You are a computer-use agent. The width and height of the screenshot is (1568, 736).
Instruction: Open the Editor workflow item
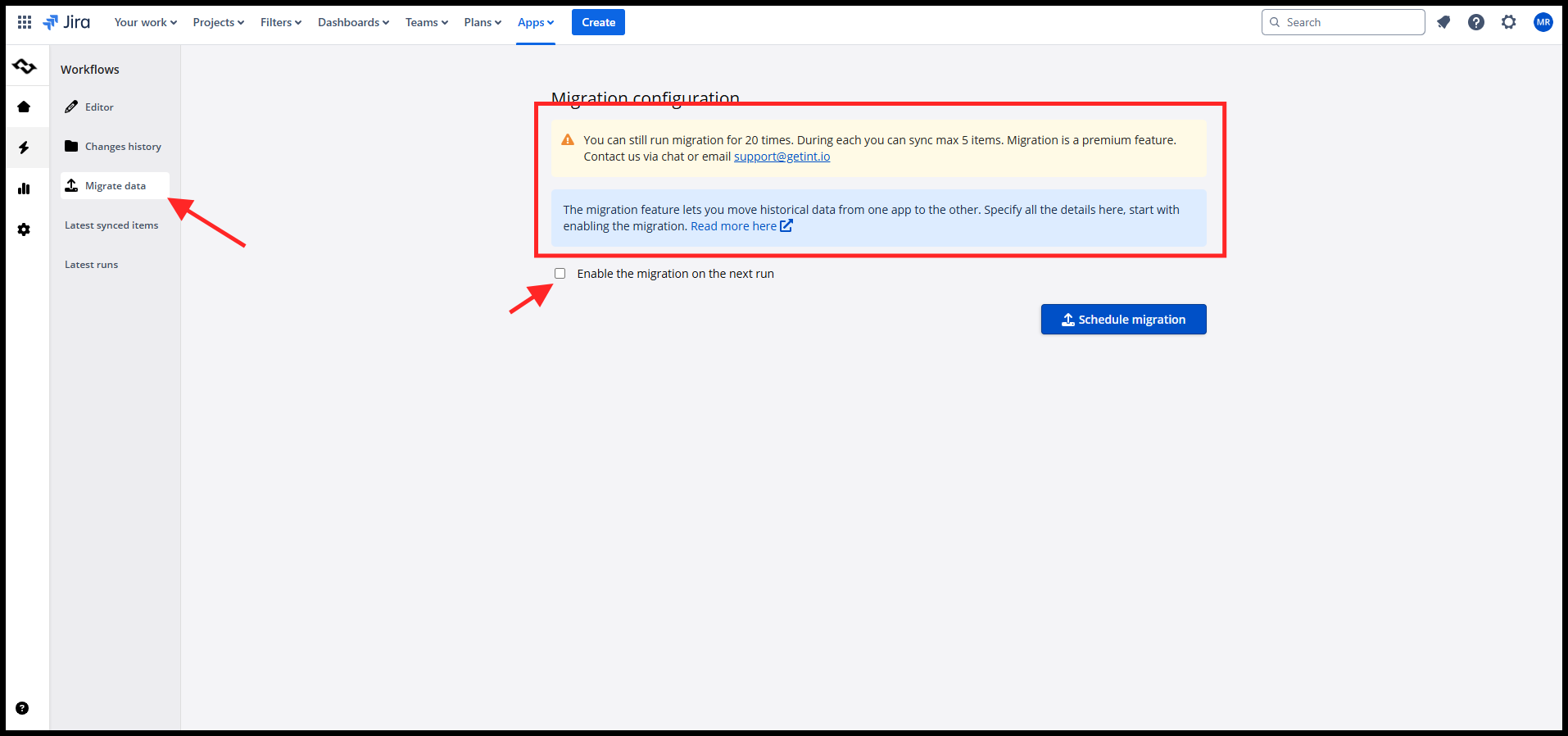pos(99,107)
